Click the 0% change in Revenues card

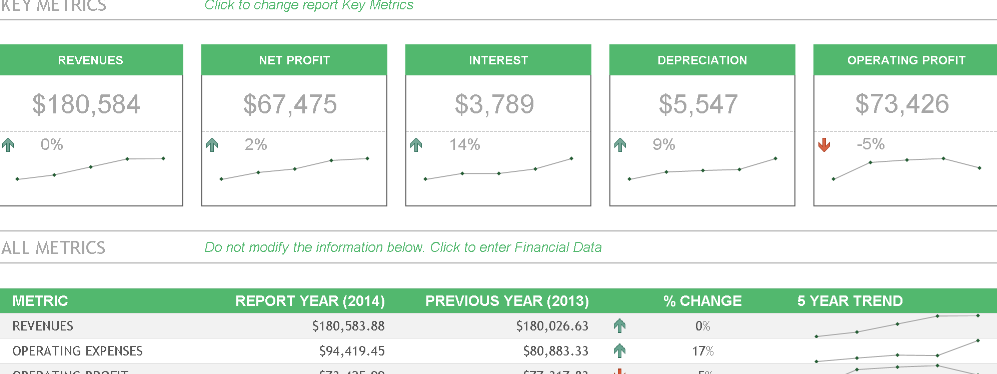coord(52,145)
